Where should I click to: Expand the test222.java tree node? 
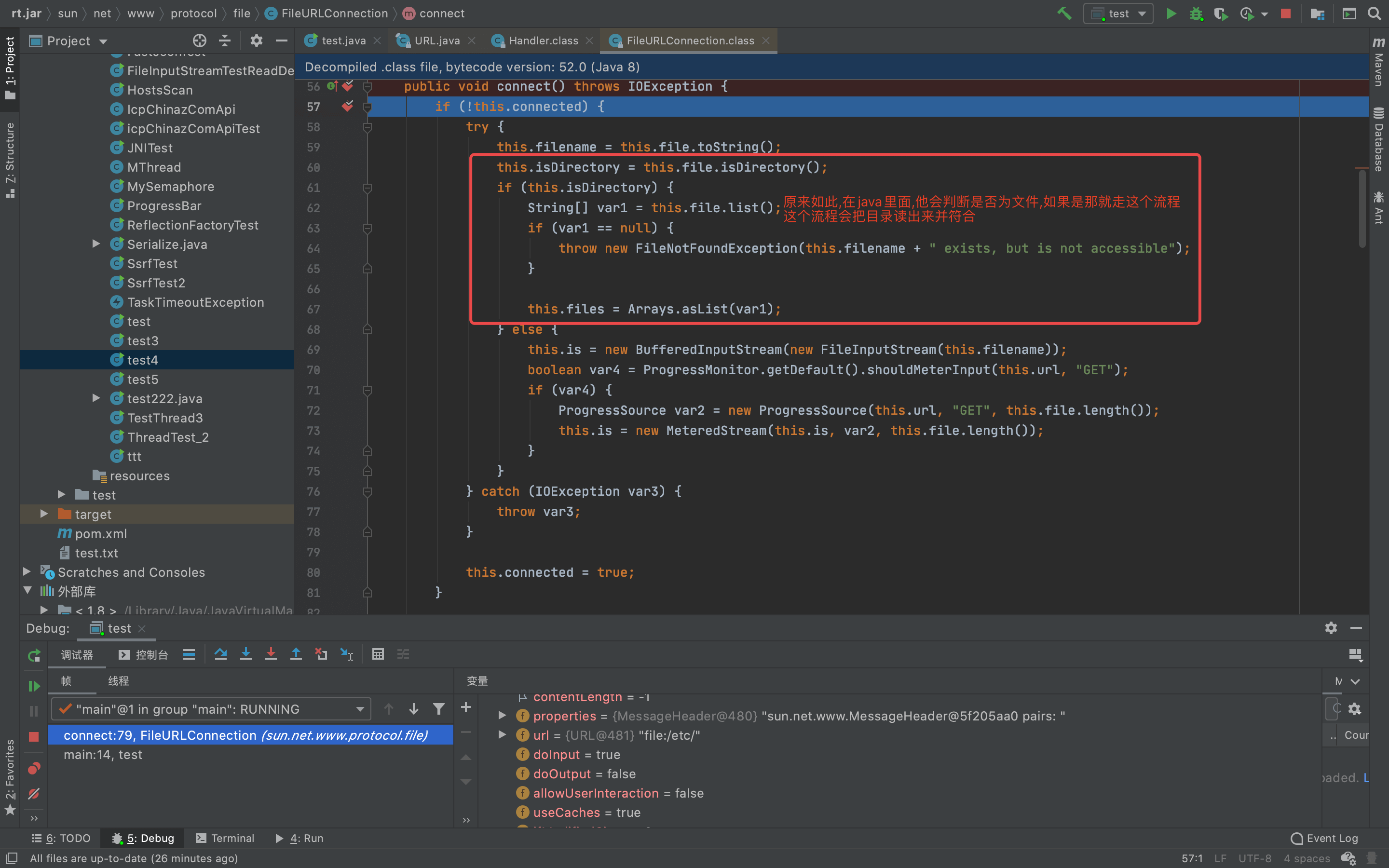tap(96, 398)
